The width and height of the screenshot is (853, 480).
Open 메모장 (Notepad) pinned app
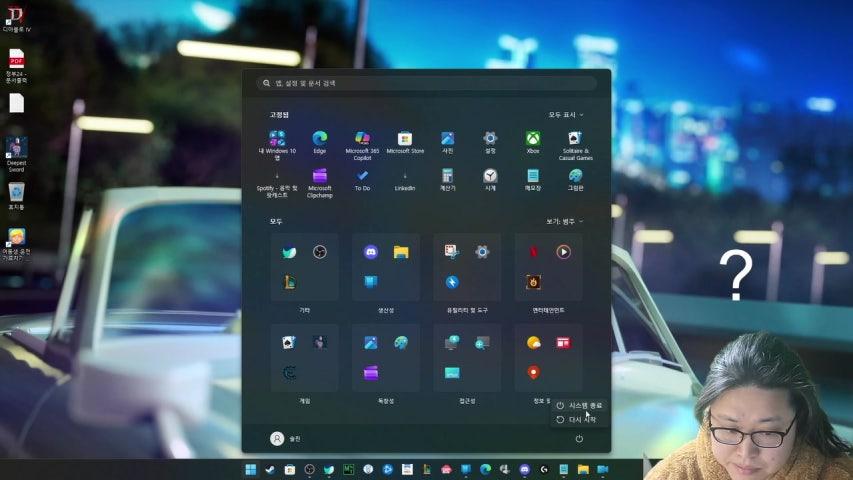pos(533,180)
